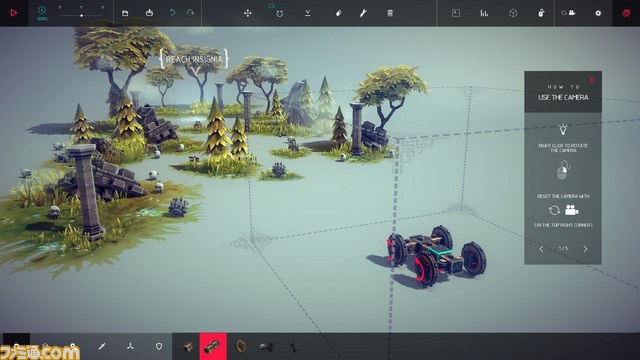640x360 pixels.
Task: Click the save machine icon
Action: (x=125, y=13)
